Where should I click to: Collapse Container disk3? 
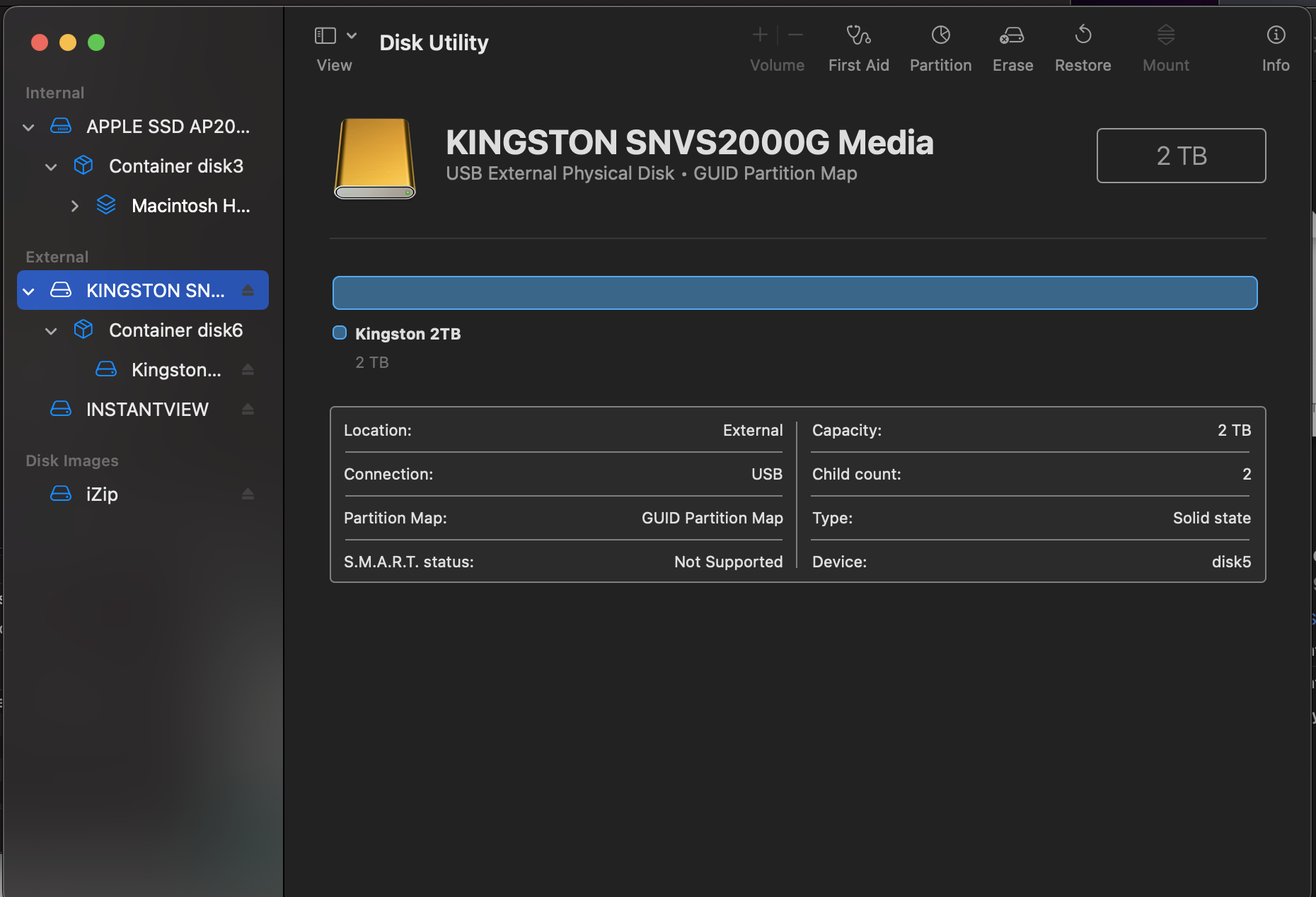pyautogui.click(x=51, y=167)
